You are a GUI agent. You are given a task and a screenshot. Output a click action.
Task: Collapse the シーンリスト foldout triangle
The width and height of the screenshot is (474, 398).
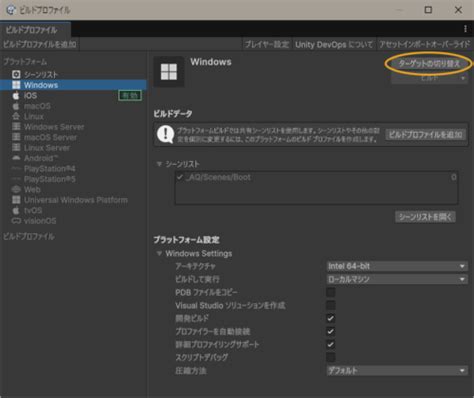click(159, 164)
